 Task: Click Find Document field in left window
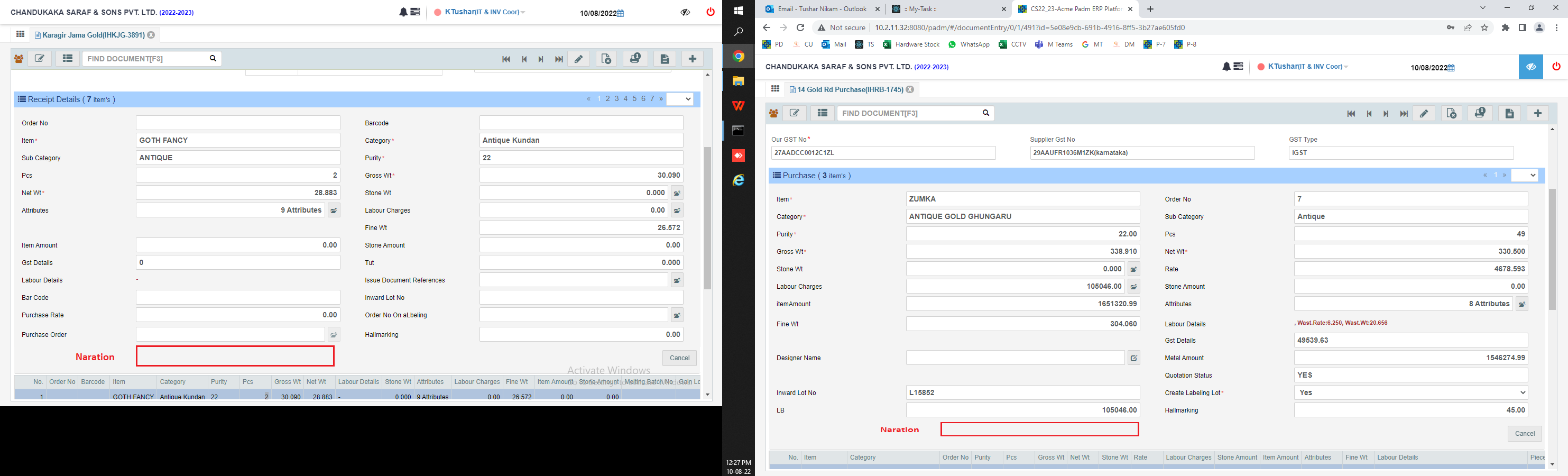click(145, 58)
